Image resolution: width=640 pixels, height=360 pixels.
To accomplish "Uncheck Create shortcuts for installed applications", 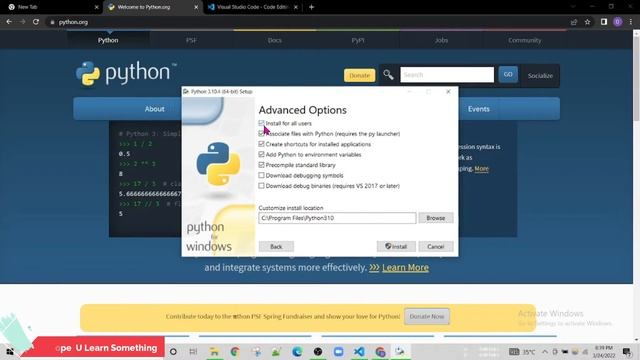I will [x=261, y=144].
